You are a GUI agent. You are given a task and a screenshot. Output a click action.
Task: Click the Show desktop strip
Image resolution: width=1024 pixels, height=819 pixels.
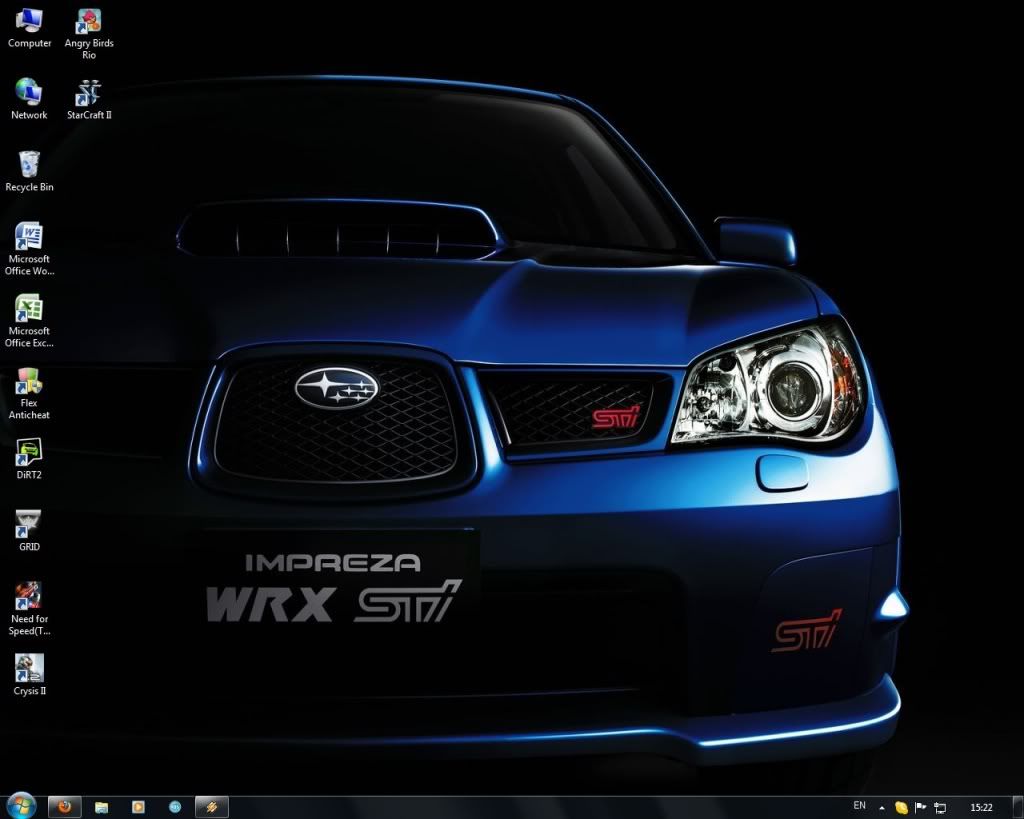[x=1019, y=808]
